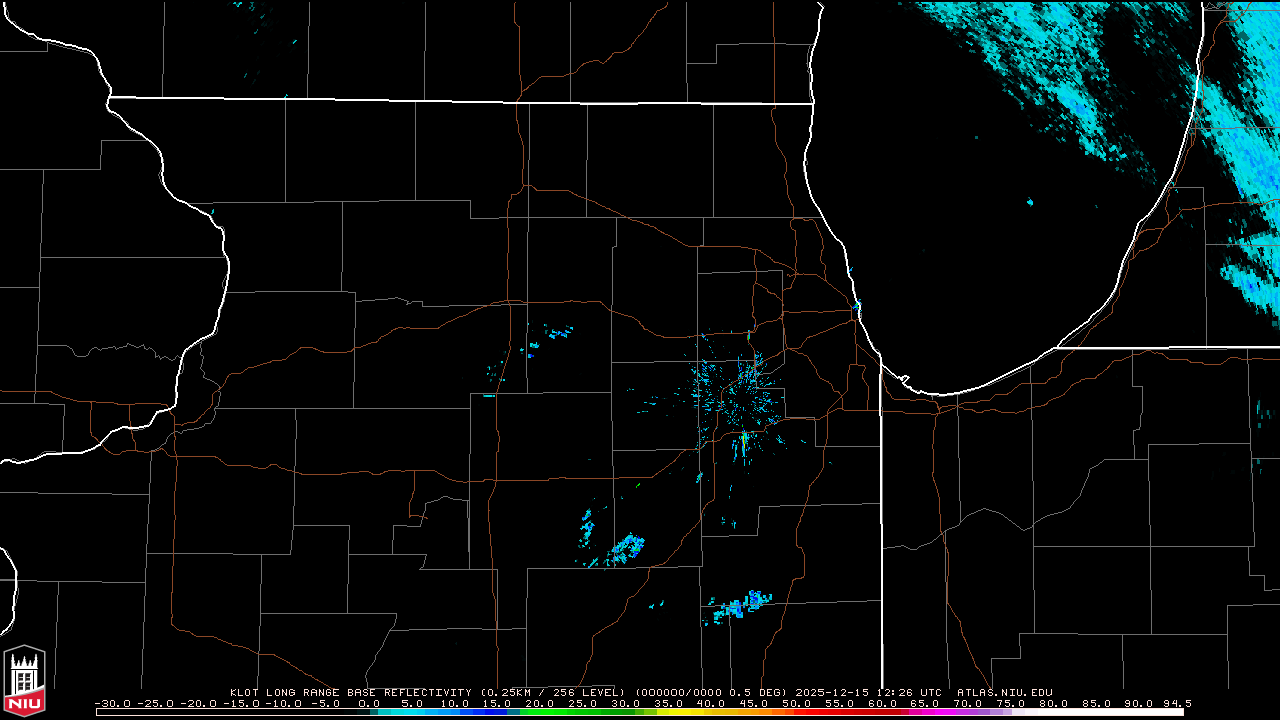The height and width of the screenshot is (720, 1280).
Task: Pick the yellow segment of the color scale
Action: click(x=690, y=712)
